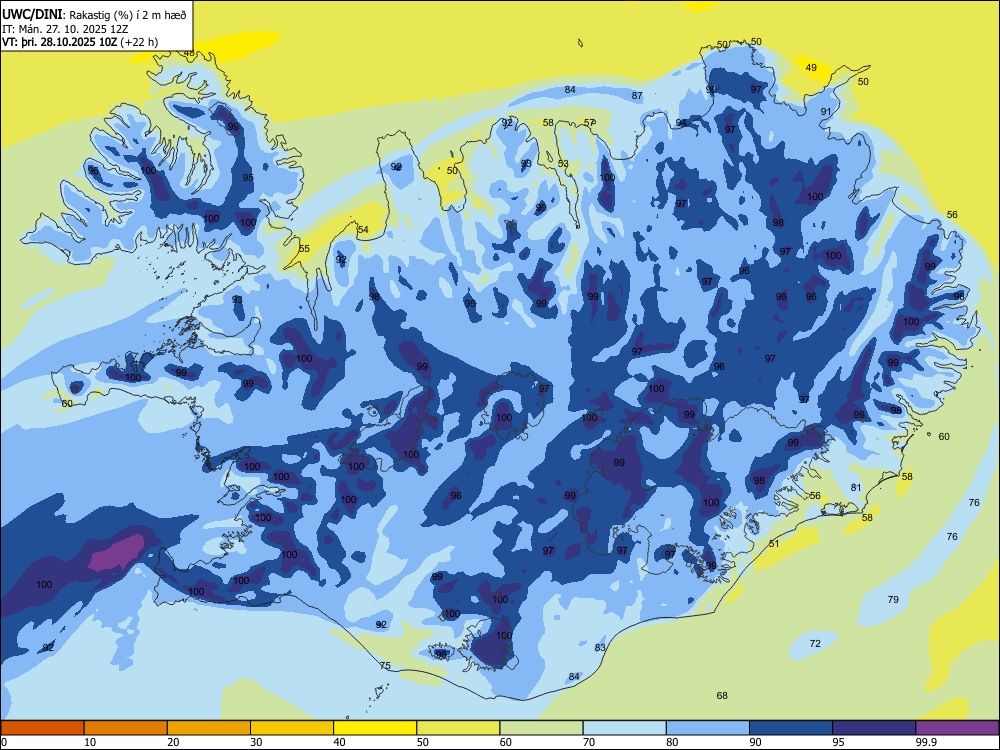Pick the 80–90 blue legend segment
Viewport: 1000px width, 750px height.
pyautogui.click(x=708, y=728)
